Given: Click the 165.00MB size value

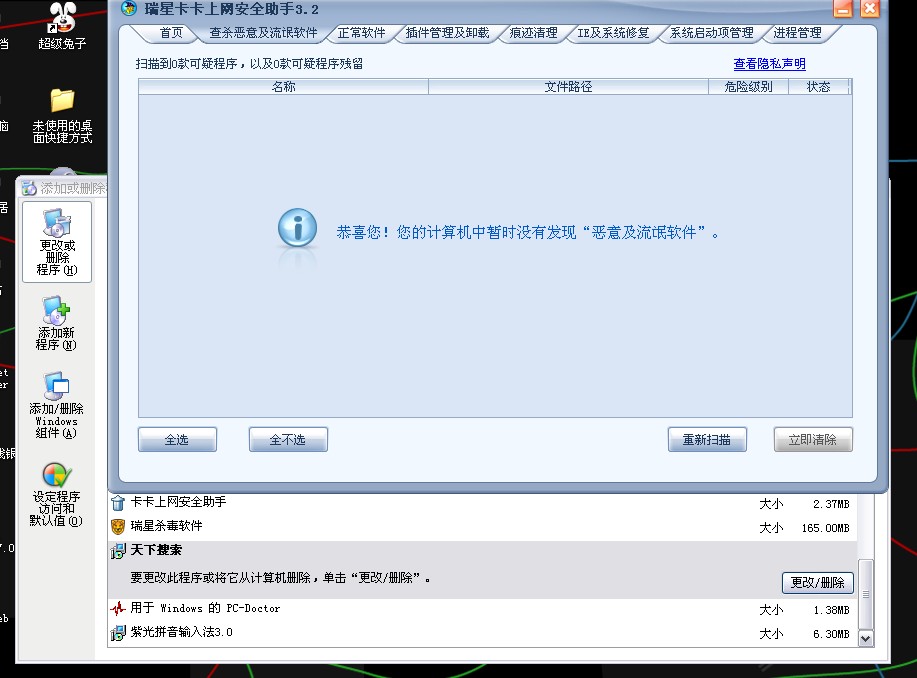Looking at the screenshot, I should pos(825,528).
